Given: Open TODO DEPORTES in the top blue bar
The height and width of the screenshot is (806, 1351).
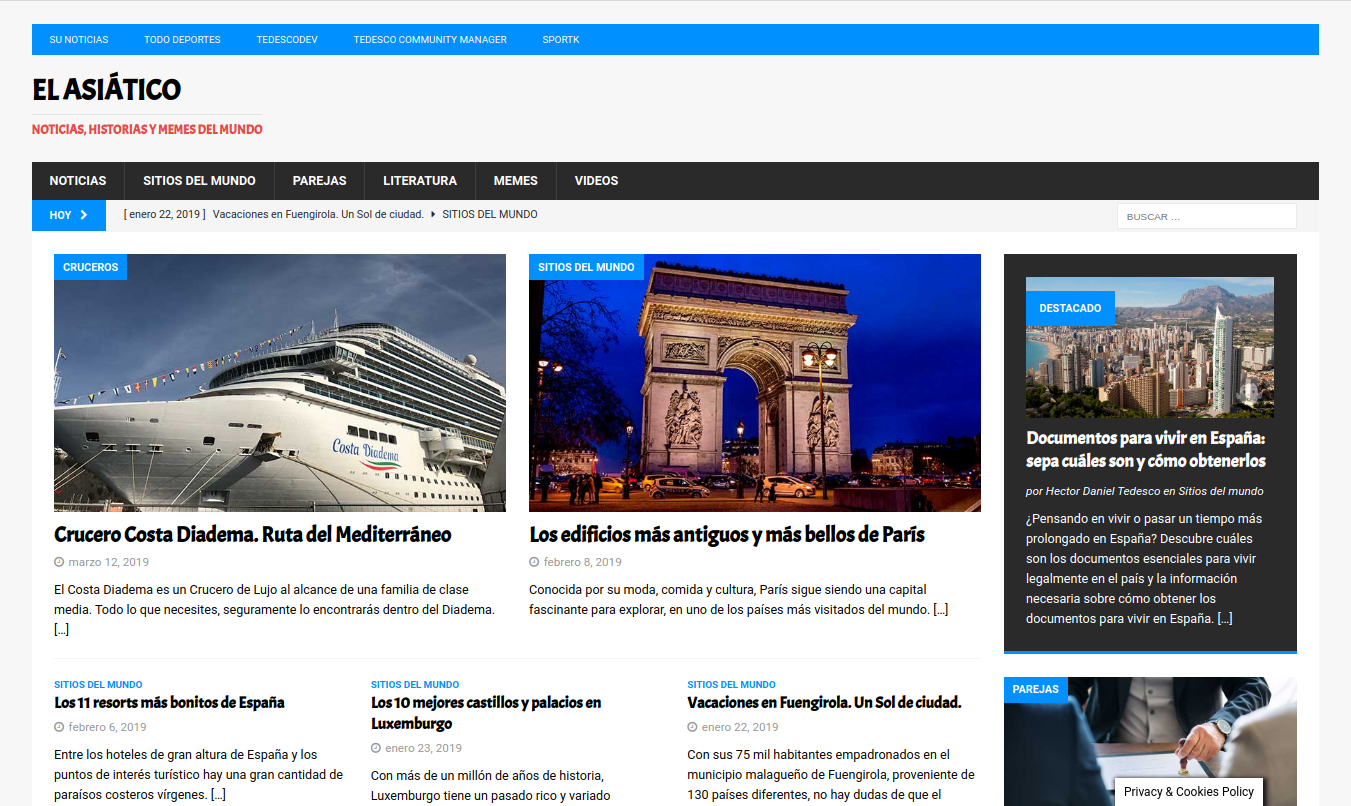Looking at the screenshot, I should 182,40.
